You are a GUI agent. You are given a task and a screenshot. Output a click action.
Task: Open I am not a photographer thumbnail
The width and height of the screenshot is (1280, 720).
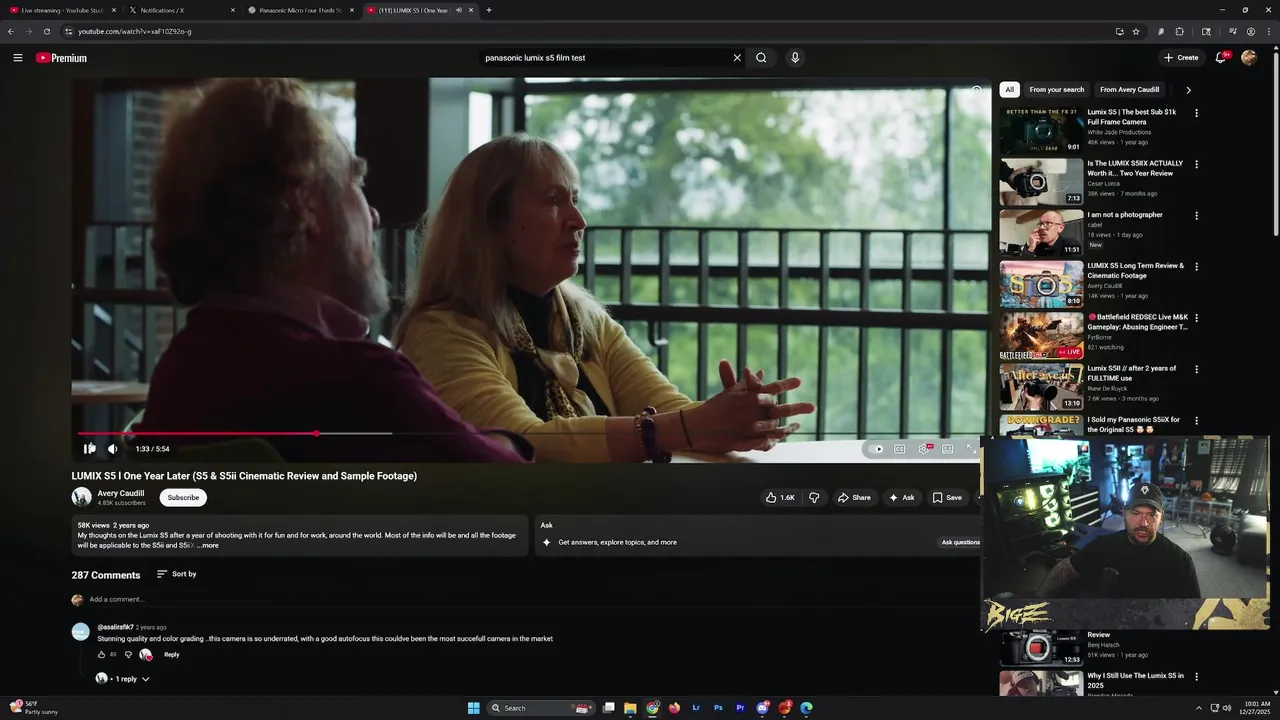point(1042,232)
